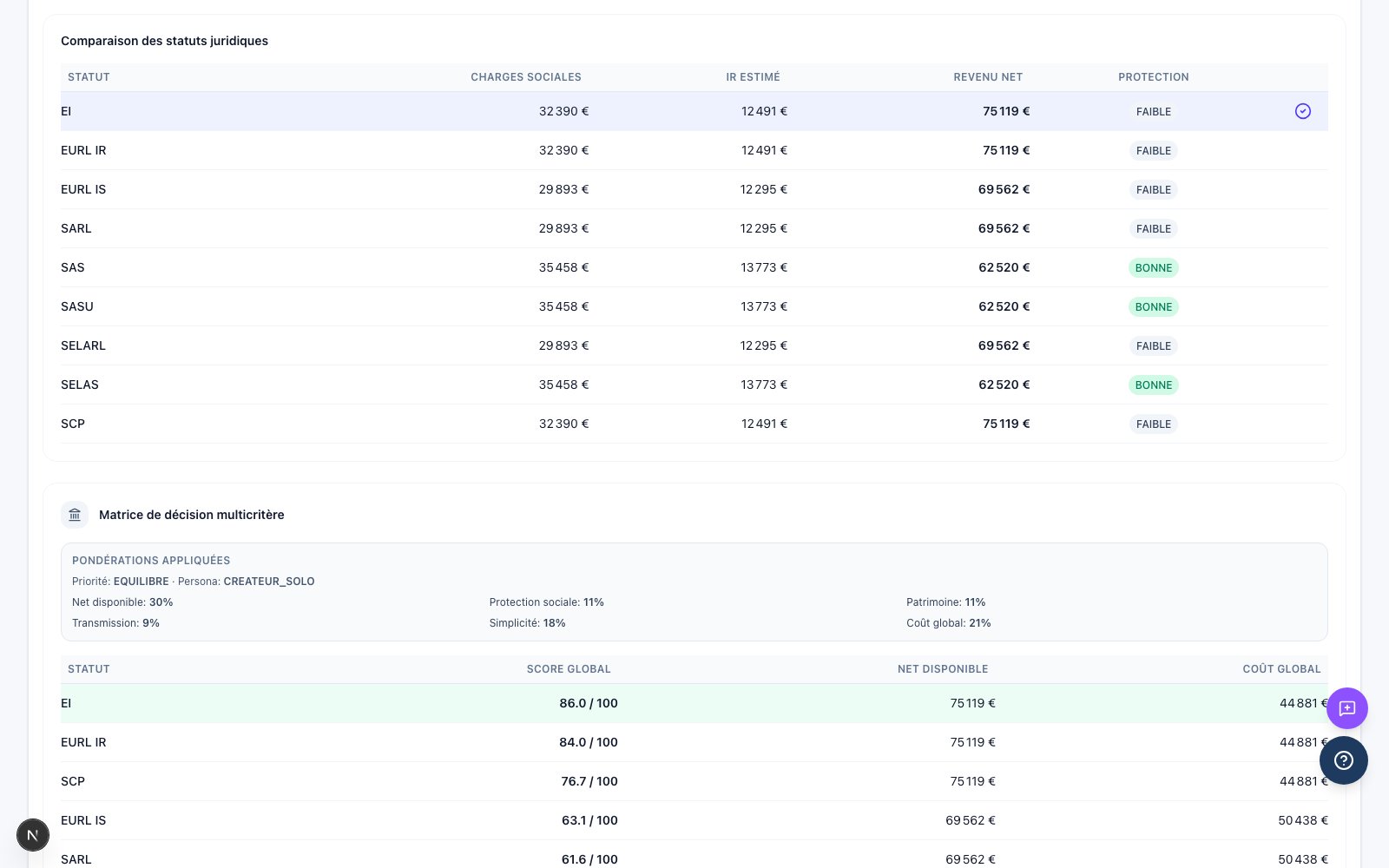Click the 35 458 € charges on SAS row
Viewport: 1389px width, 868px height.
563,267
